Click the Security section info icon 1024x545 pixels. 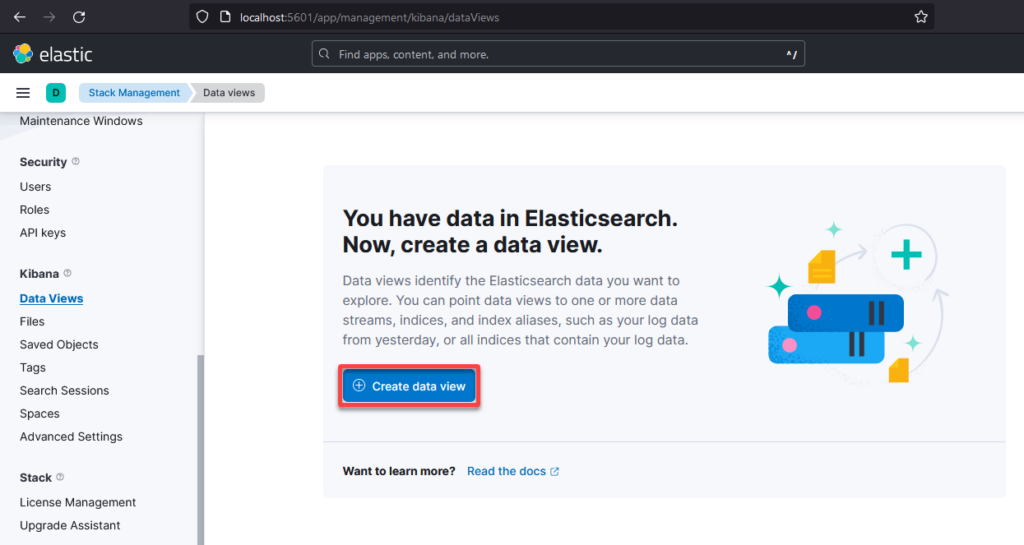[76, 162]
